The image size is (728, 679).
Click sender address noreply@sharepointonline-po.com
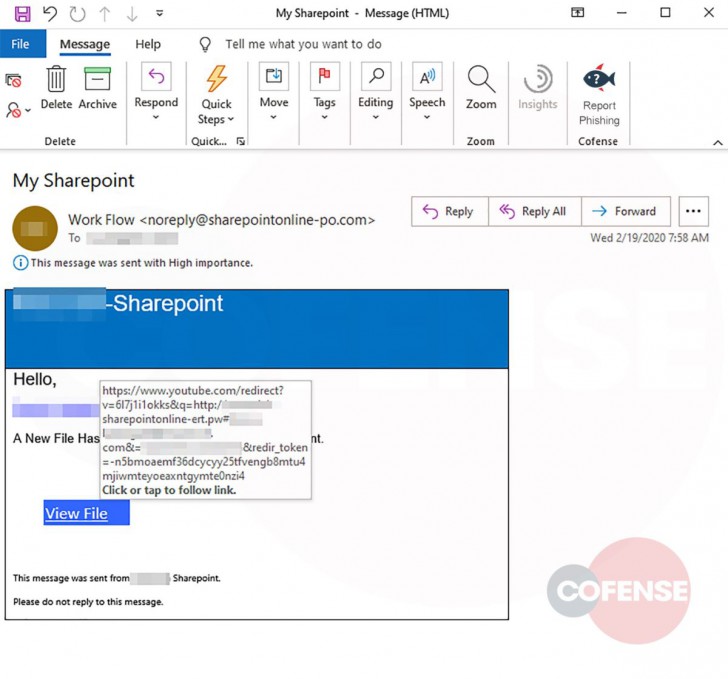coord(257,220)
